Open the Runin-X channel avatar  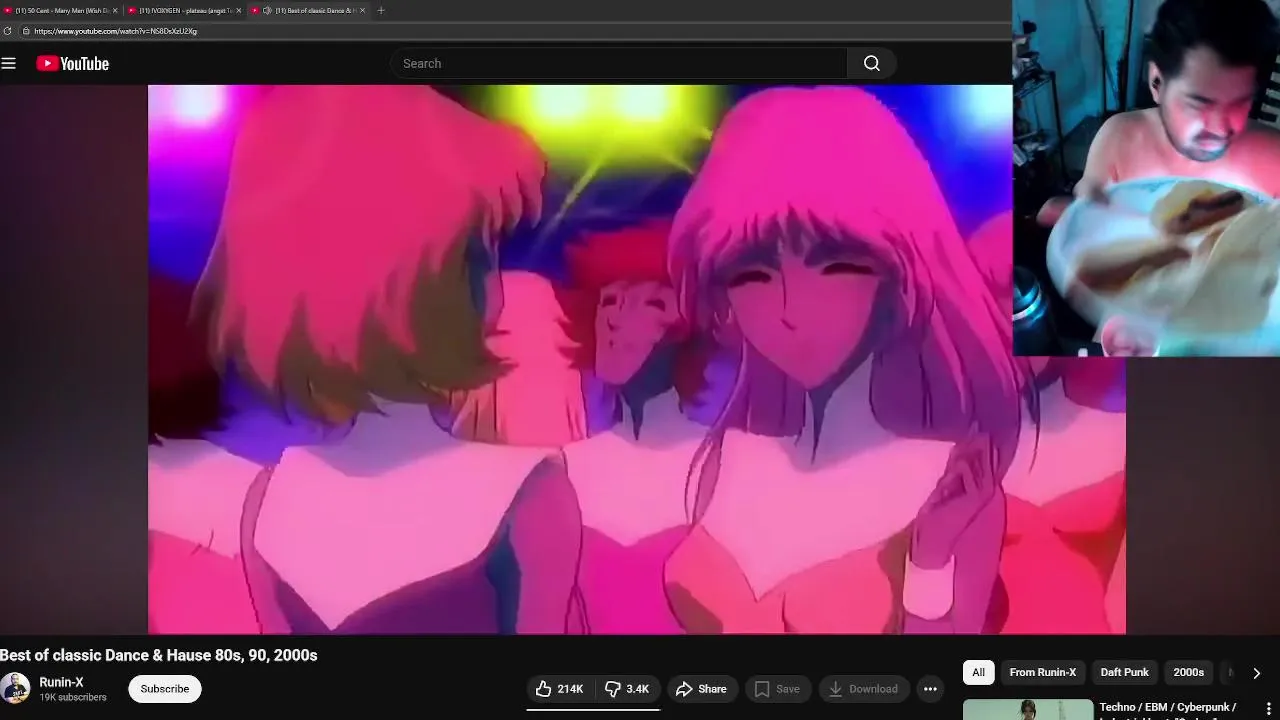point(15,689)
